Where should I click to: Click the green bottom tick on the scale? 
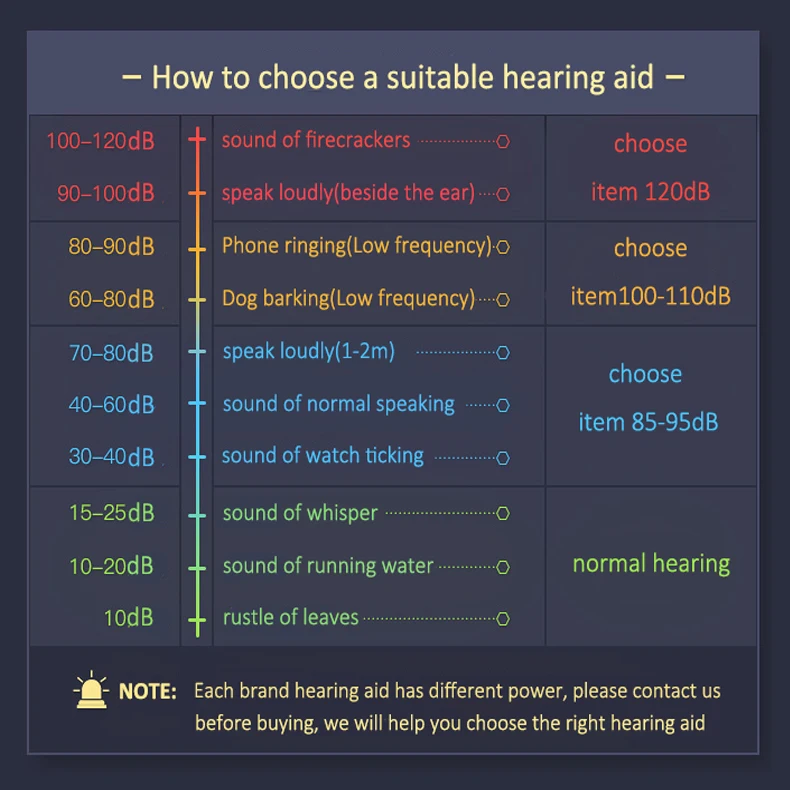click(x=197, y=621)
